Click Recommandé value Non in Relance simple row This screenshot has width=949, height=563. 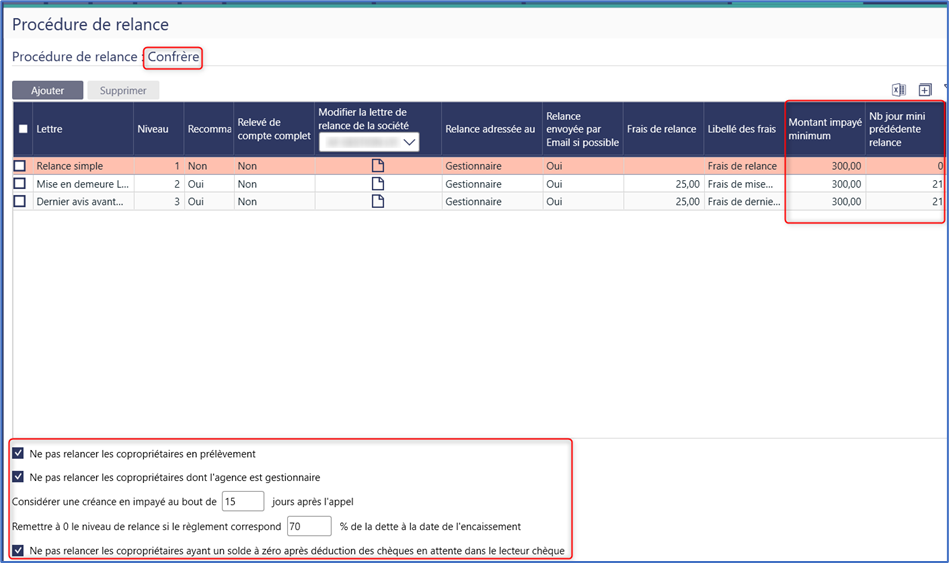[209, 166]
